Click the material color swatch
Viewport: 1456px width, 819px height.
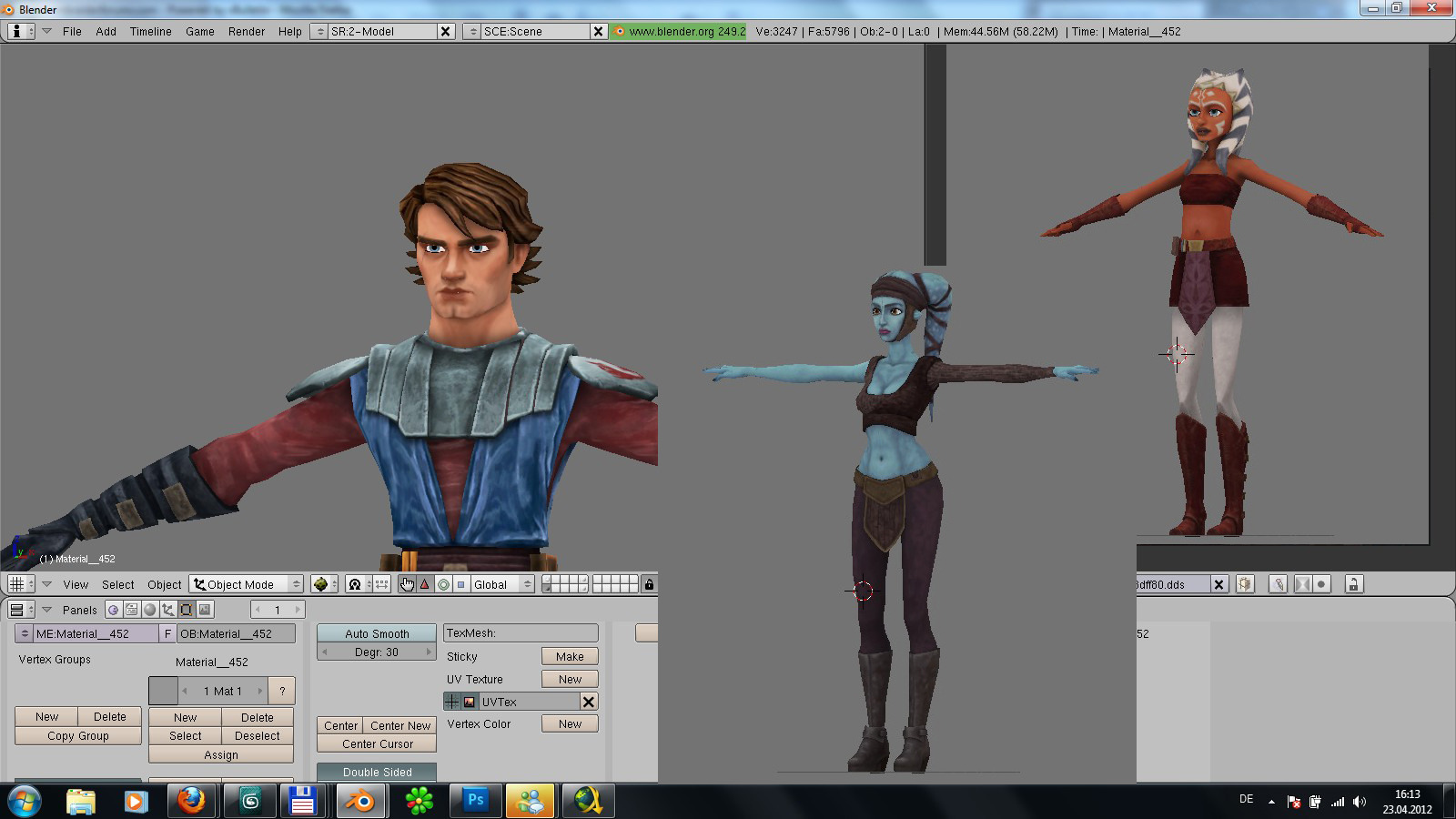point(163,691)
